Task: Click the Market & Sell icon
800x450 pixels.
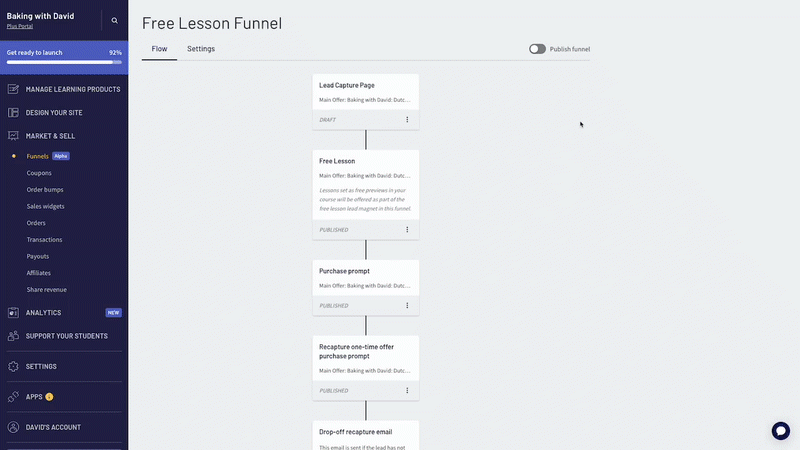Action: click(x=13, y=136)
